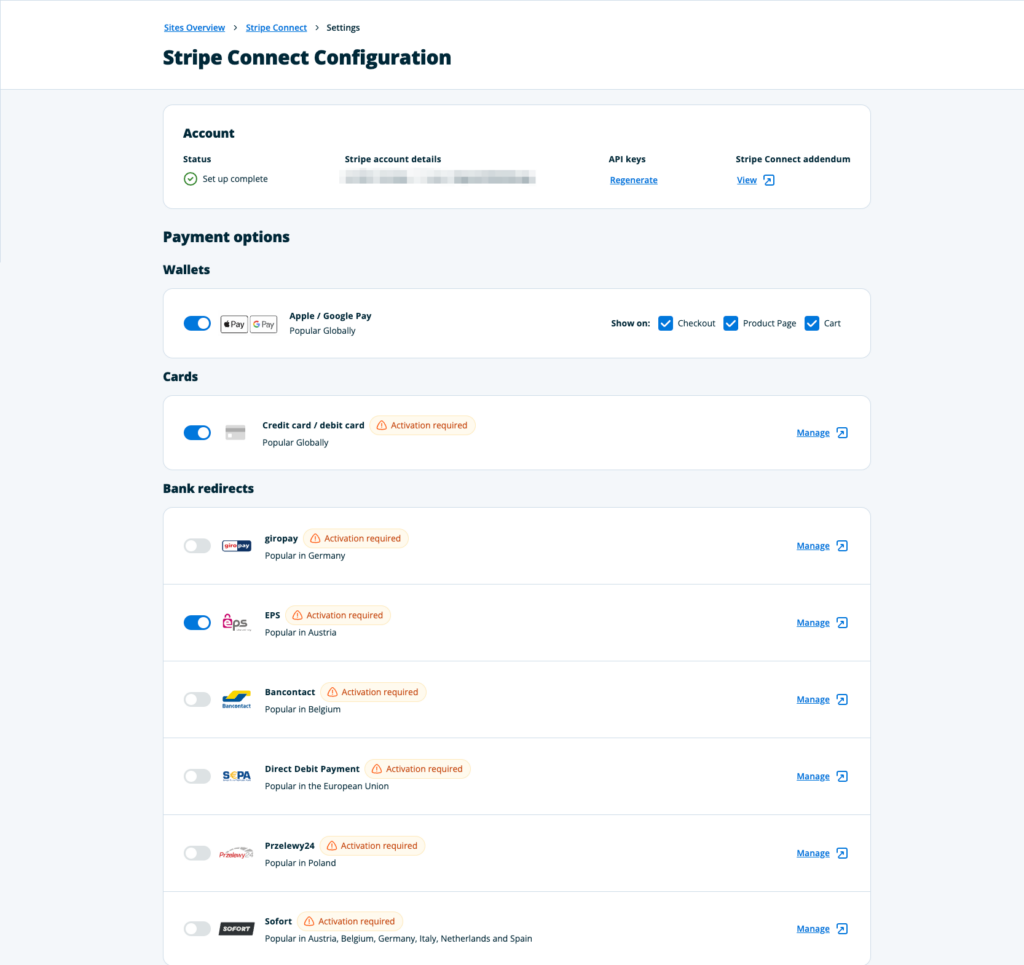Click the external link icon beside View
Viewport: 1024px width, 965px height.
point(769,180)
